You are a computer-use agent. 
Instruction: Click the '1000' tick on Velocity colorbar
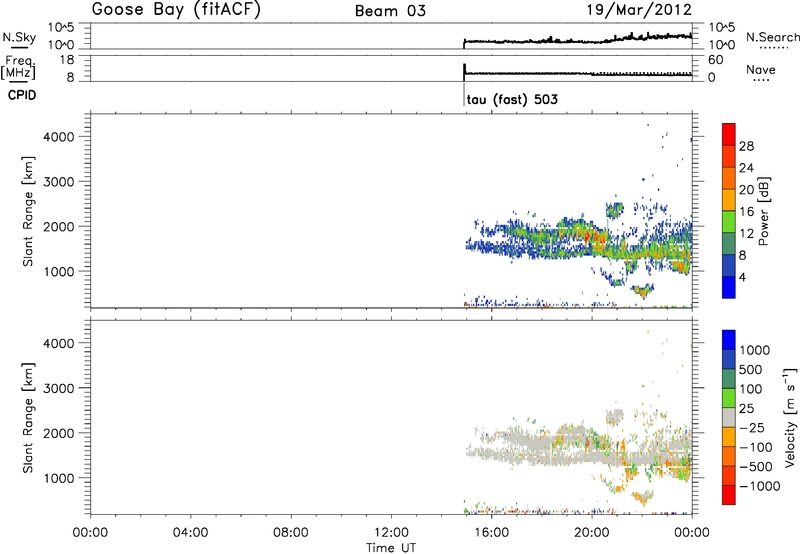[x=755, y=350]
